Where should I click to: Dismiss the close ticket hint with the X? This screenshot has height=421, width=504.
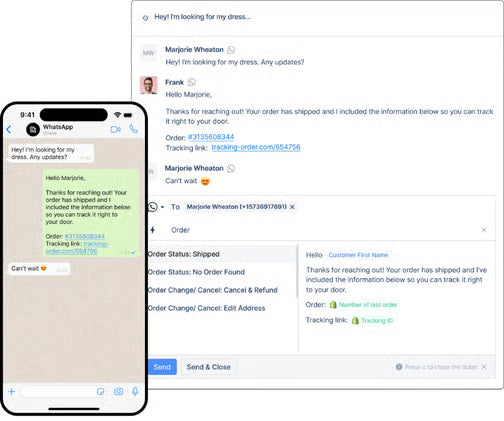484,367
